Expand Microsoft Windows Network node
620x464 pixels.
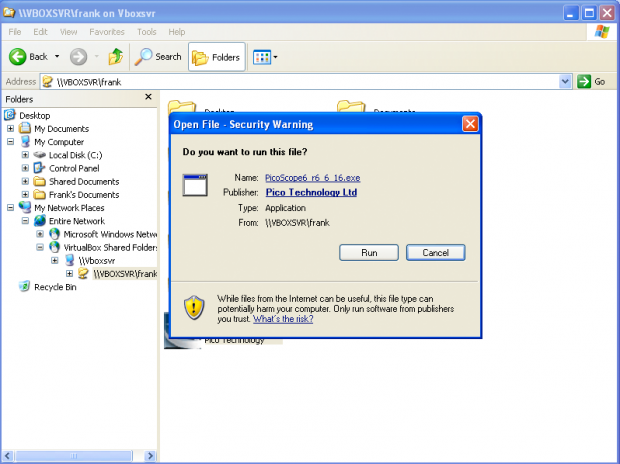[40, 234]
